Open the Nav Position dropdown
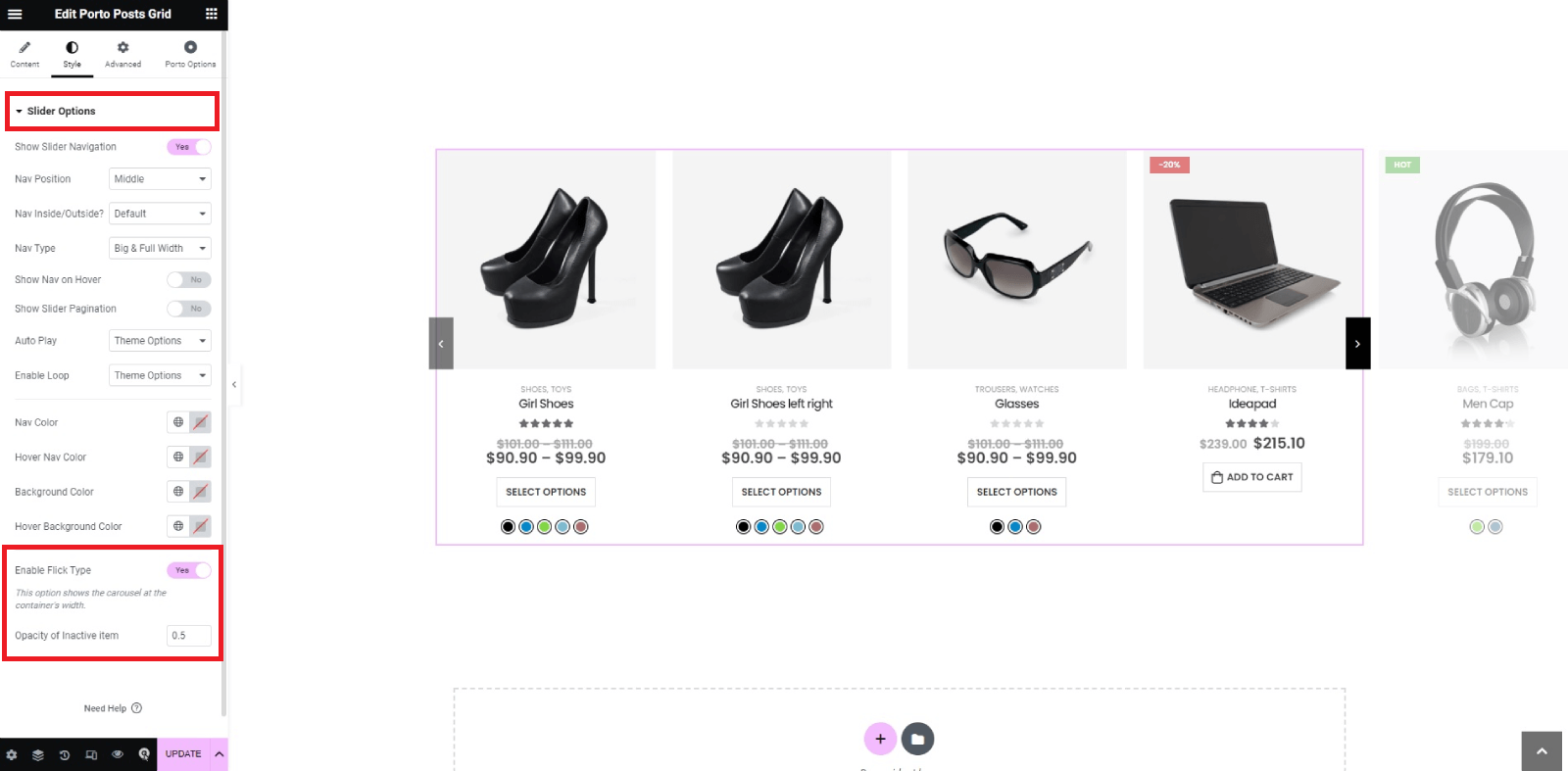The height and width of the screenshot is (771, 1568). tap(160, 179)
